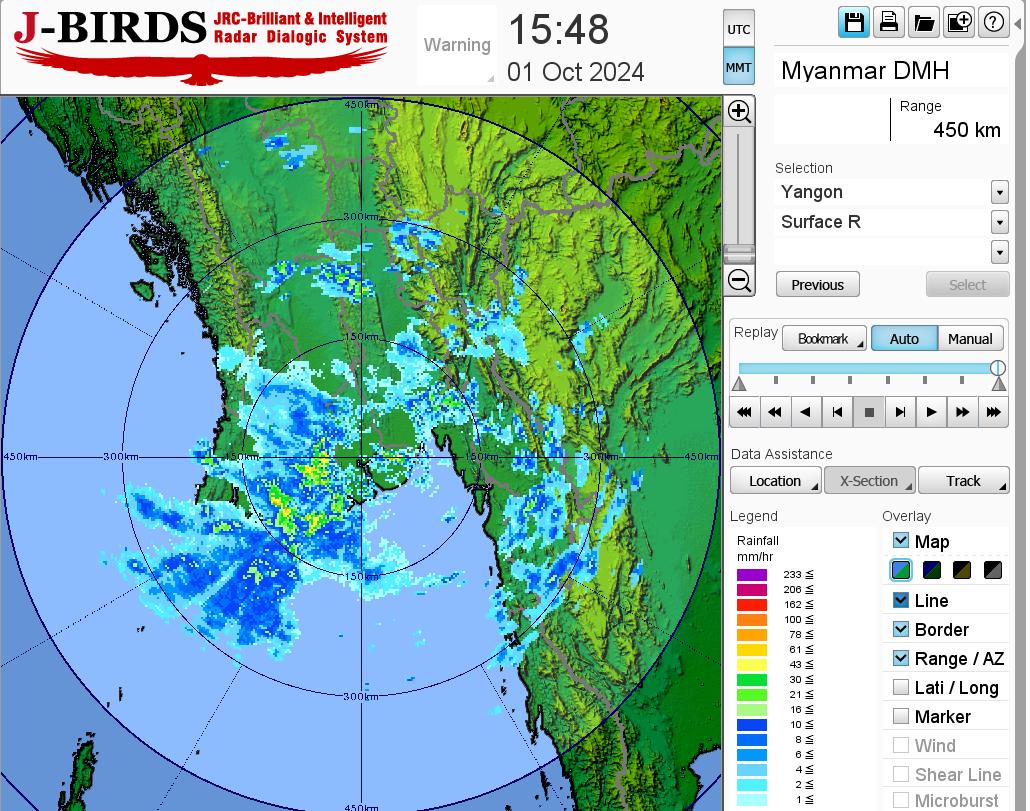Open the Bookmark dropdown menu
This screenshot has width=1030, height=811.
[x=824, y=339]
